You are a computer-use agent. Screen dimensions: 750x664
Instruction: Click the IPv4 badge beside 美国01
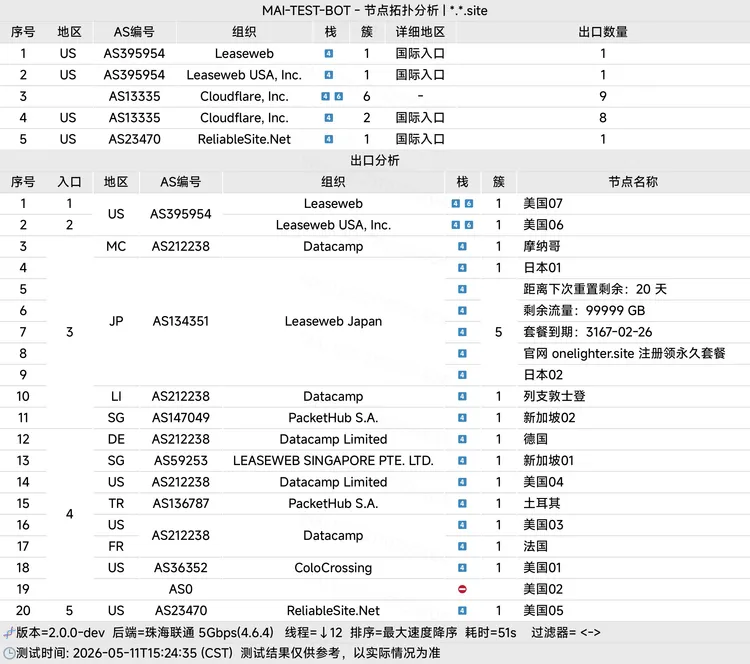click(462, 568)
